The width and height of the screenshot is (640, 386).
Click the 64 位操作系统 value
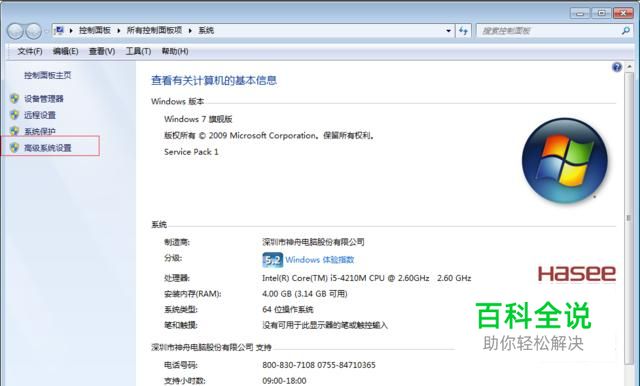tap(288, 309)
